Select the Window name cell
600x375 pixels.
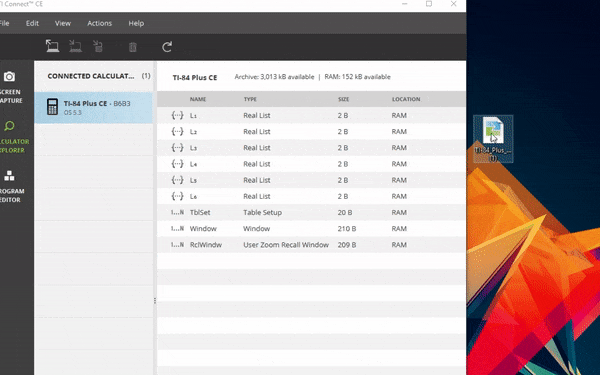(203, 228)
